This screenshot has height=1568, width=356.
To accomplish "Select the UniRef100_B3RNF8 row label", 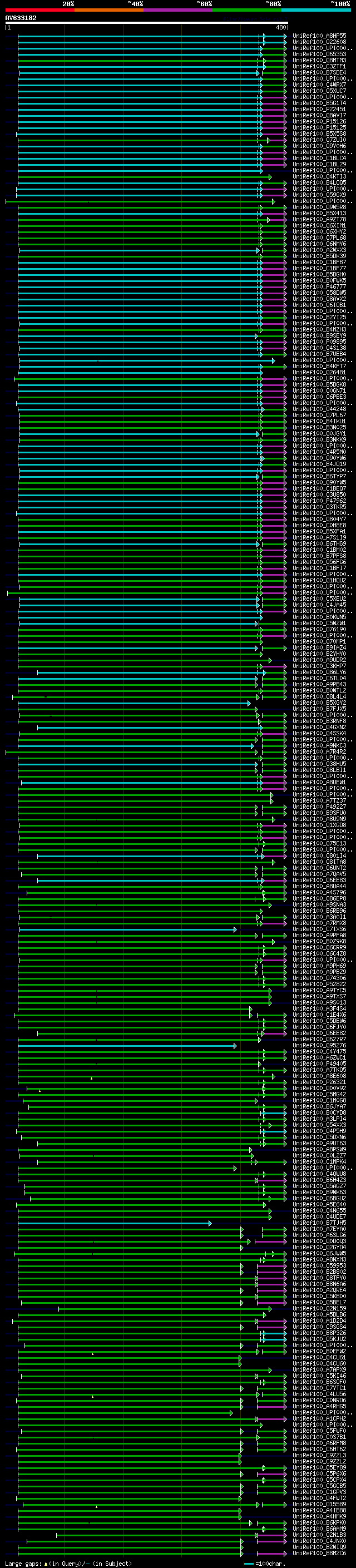I will click(x=319, y=721).
